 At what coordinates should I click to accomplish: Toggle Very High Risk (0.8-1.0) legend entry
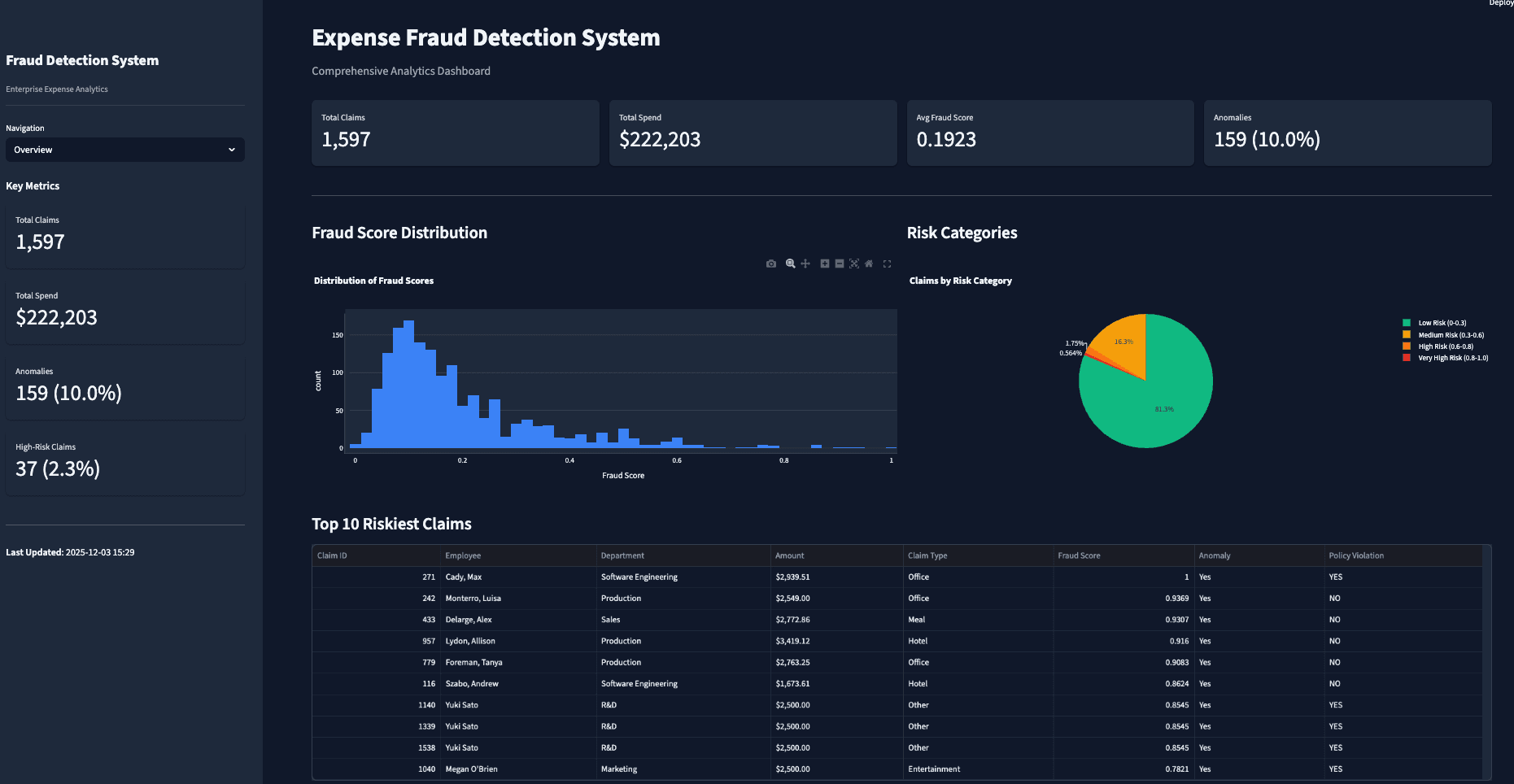point(1446,358)
